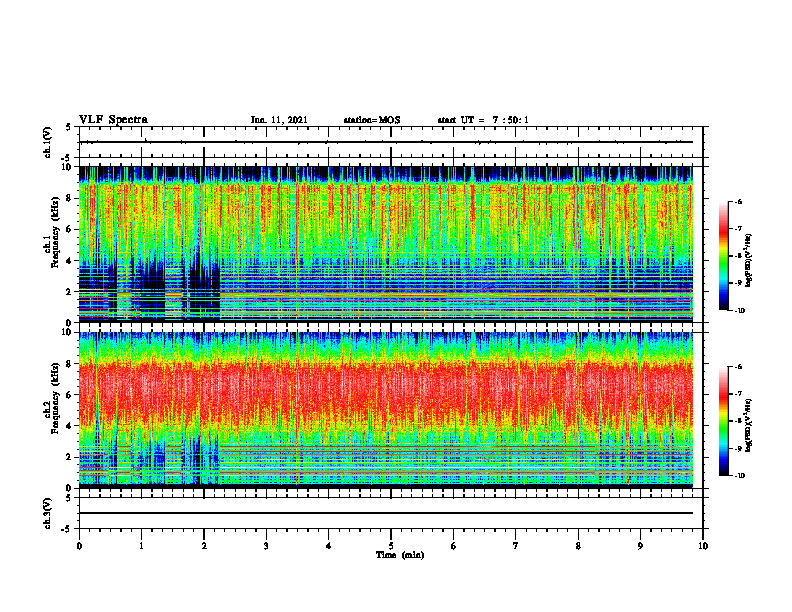Viewport: 792px width, 612px height.
Task: Click the "-6" label on ch.1 color bar
Action: click(738, 201)
